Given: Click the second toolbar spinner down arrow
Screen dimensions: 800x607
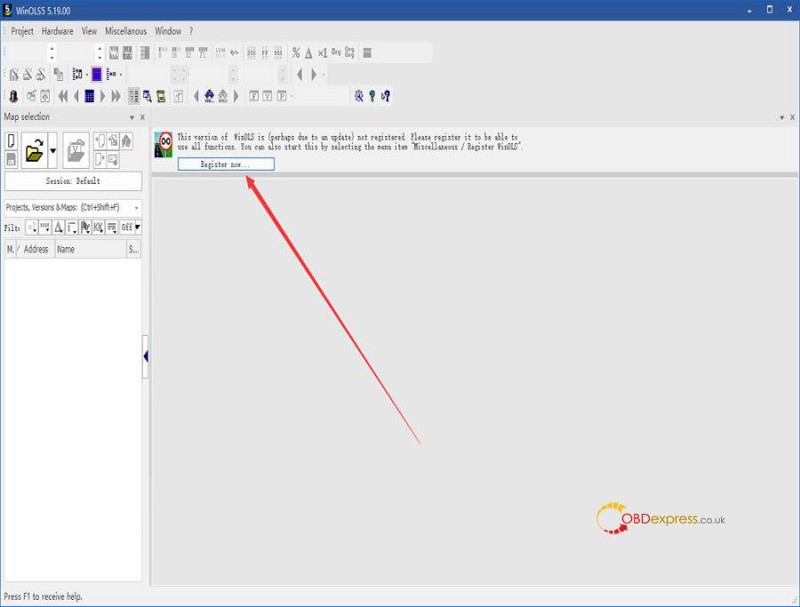Looking at the screenshot, I should pos(99,57).
